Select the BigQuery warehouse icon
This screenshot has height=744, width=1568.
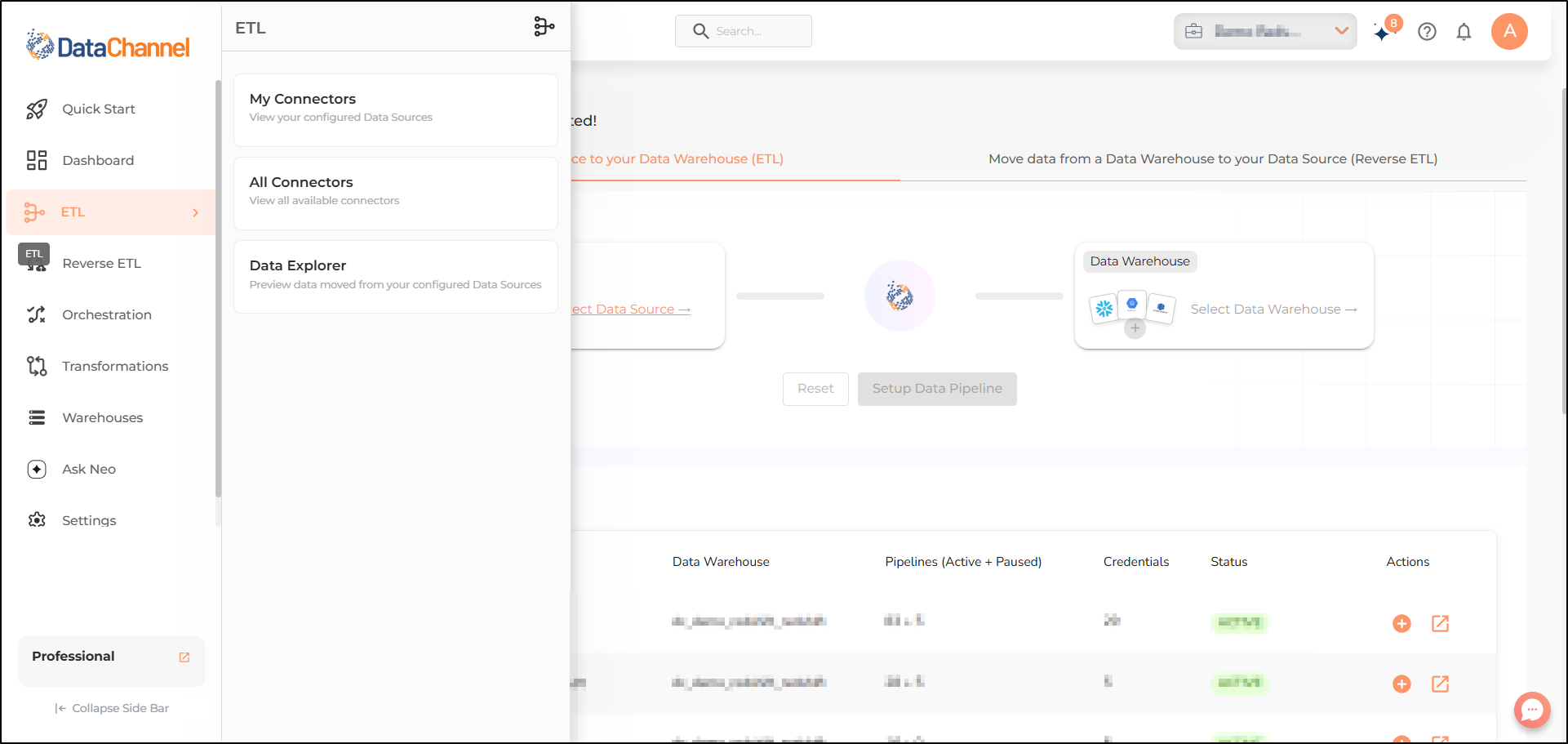click(1132, 304)
